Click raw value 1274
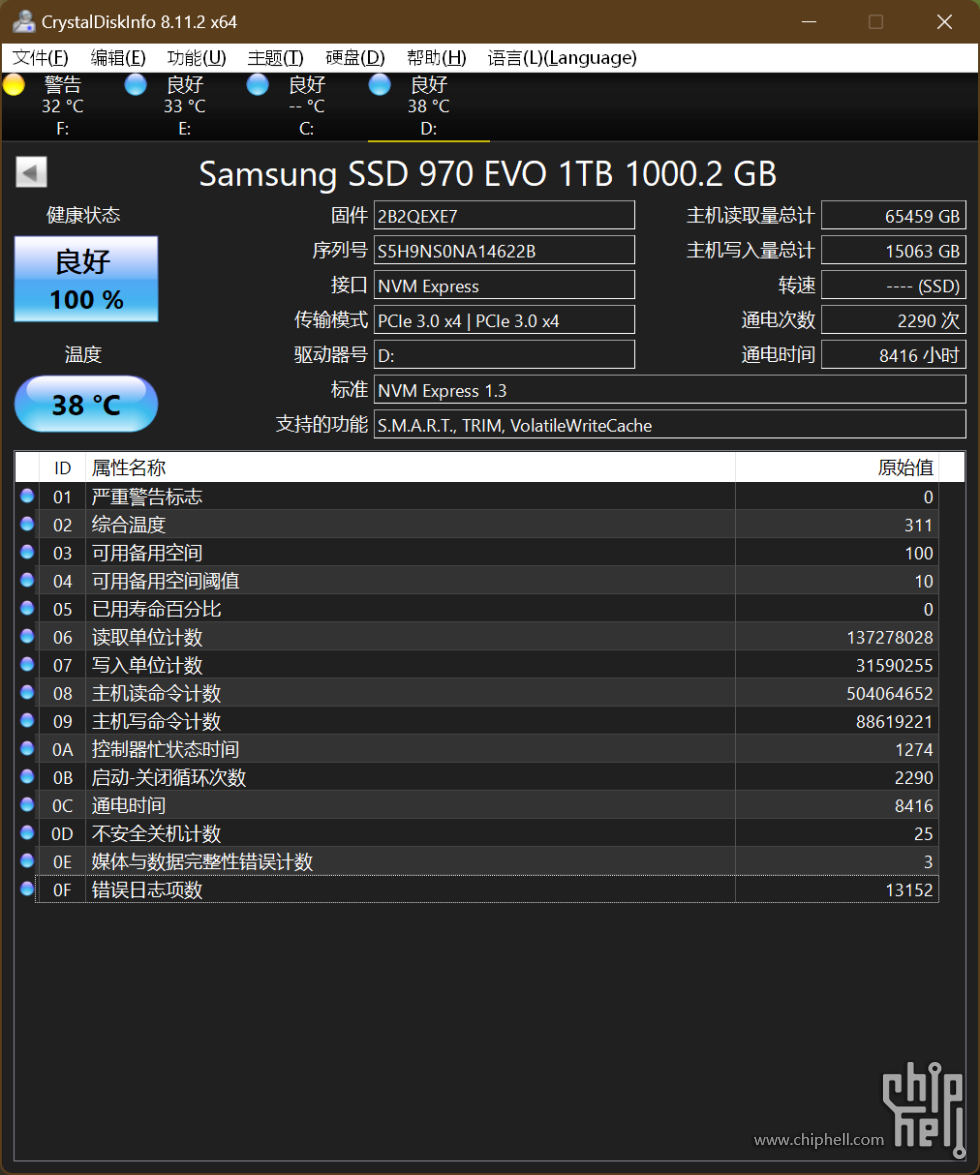Image resolution: width=980 pixels, height=1175 pixels. point(914,750)
